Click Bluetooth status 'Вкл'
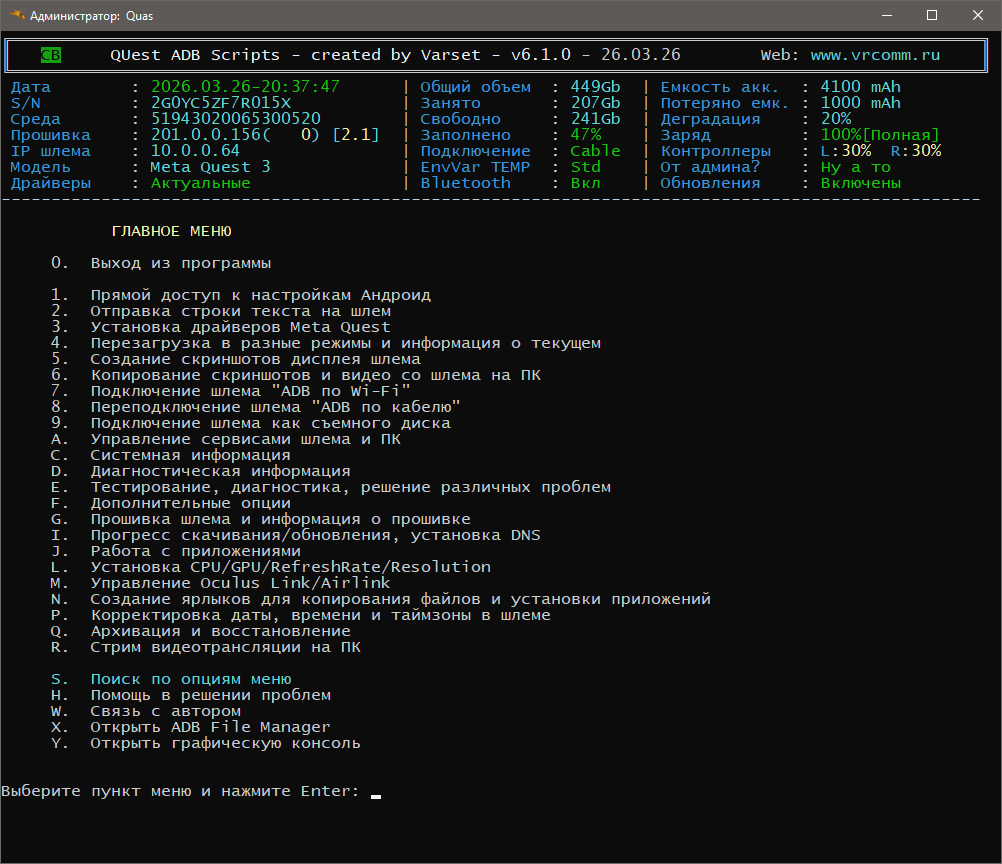 585,183
